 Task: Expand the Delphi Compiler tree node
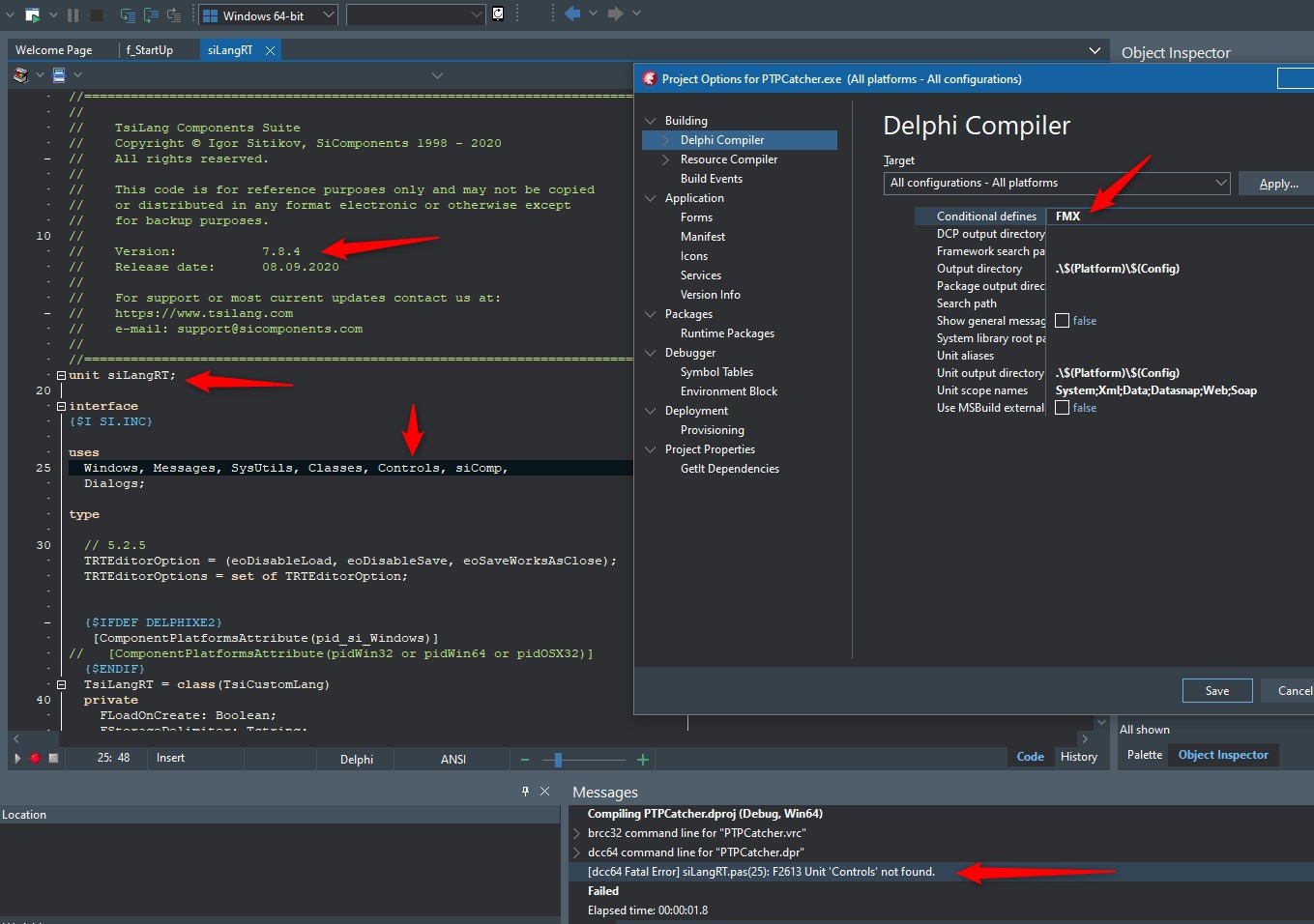click(x=665, y=140)
